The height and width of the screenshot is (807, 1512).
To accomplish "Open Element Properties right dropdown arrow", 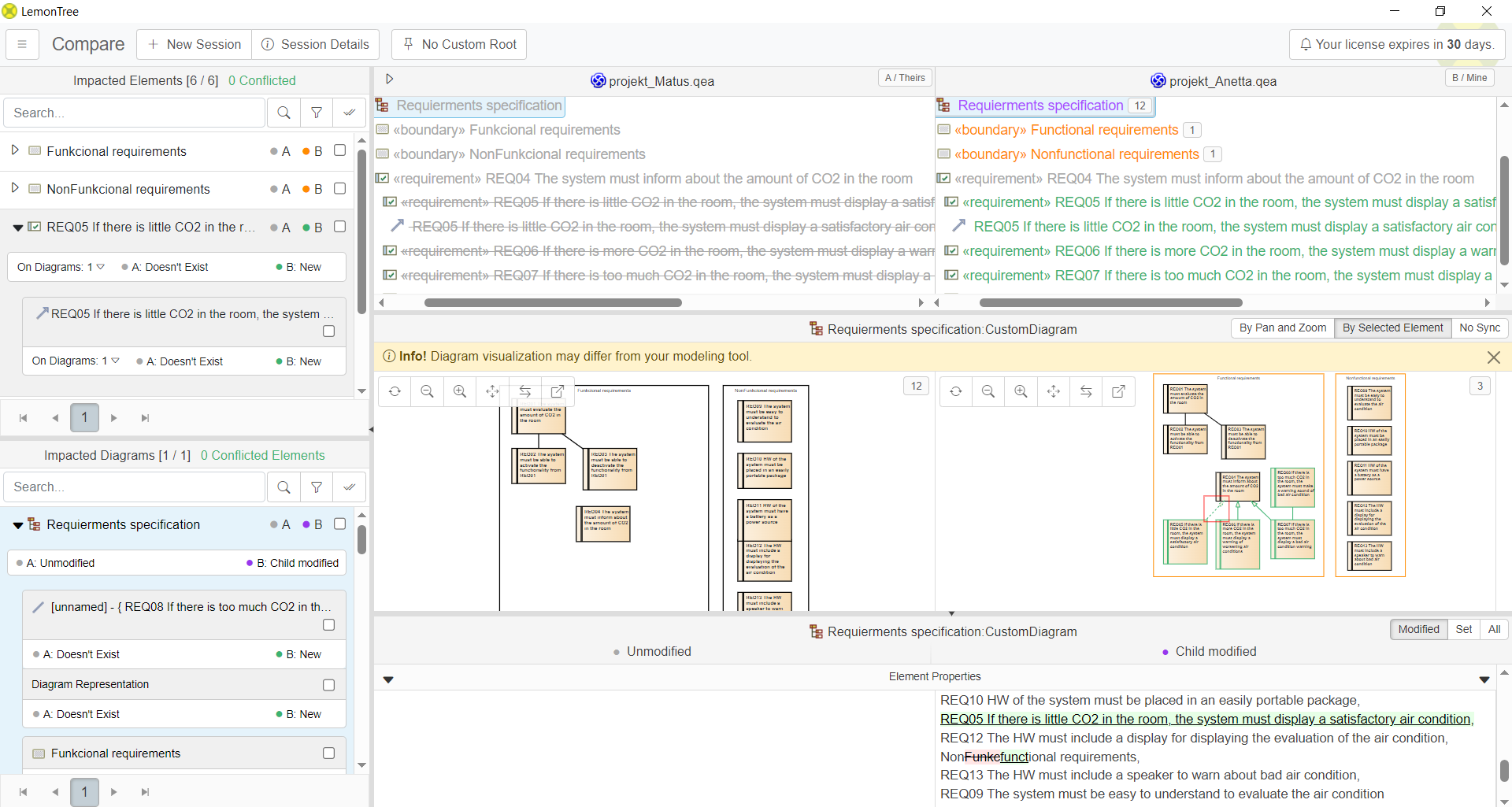I will tap(1484, 679).
